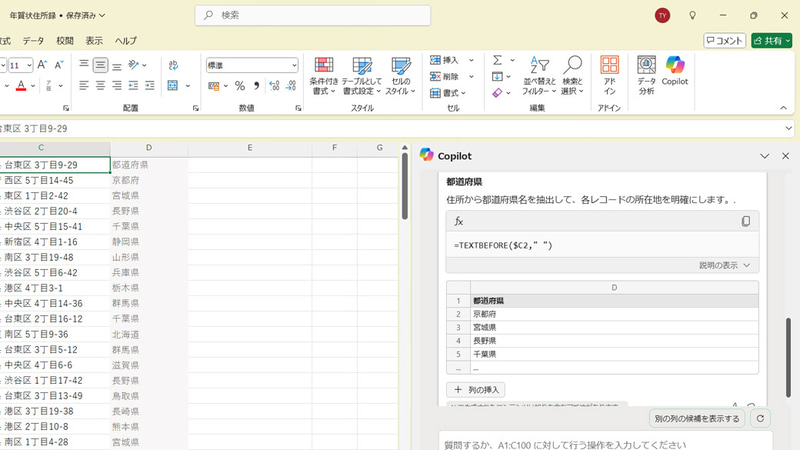Collapse the ribbon with the chevron
This screenshot has width=800, height=450.
point(783,108)
